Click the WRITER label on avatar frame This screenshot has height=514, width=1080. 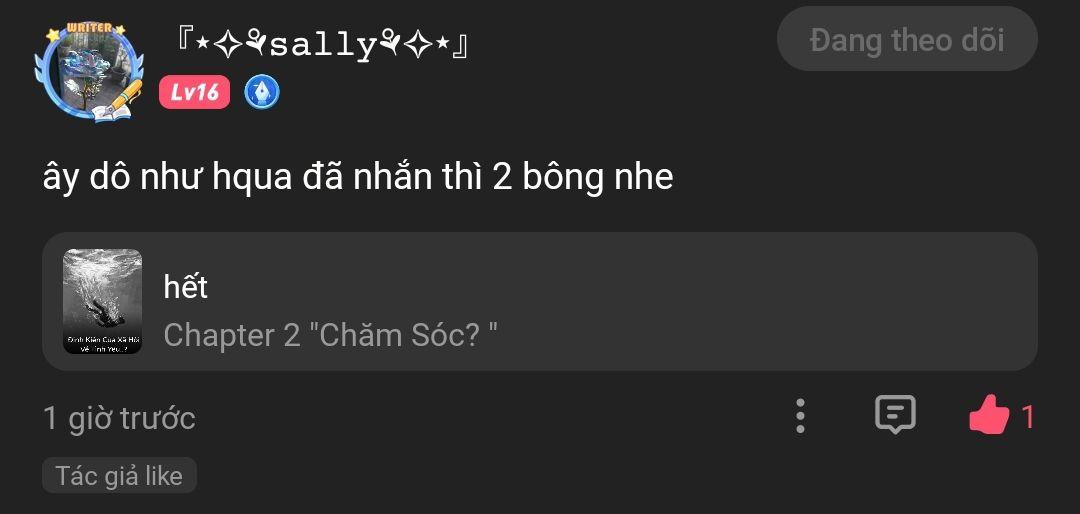88,28
